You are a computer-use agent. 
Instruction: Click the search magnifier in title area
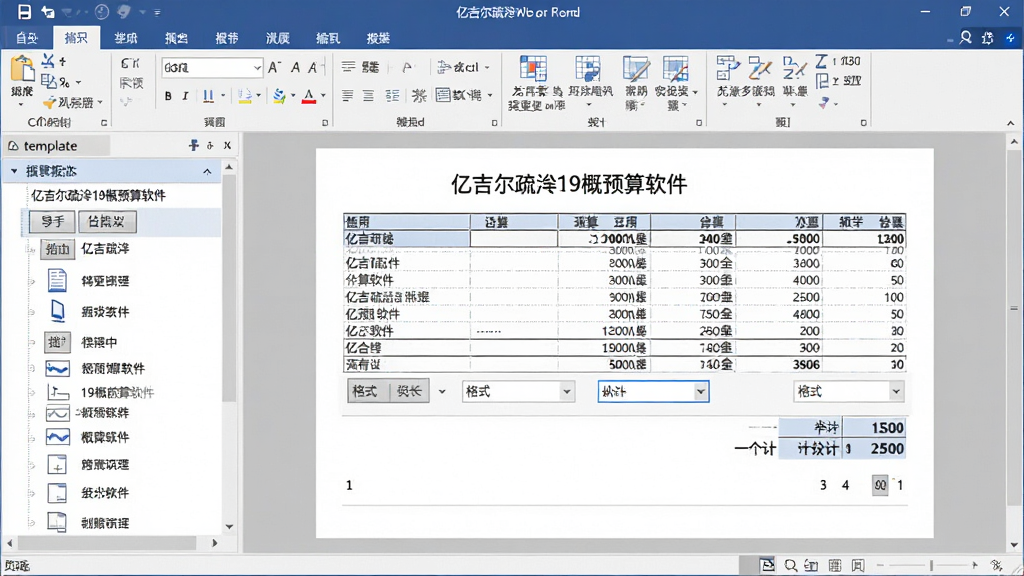click(966, 38)
